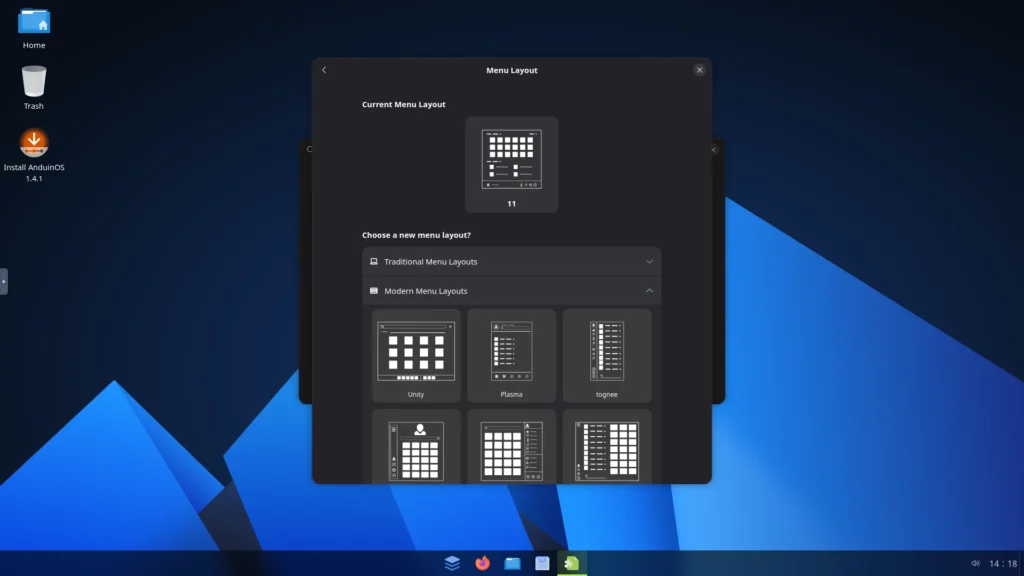The image size is (1024, 576).
Task: Collapse Modern Menu Layouts section
Action: click(x=511, y=291)
